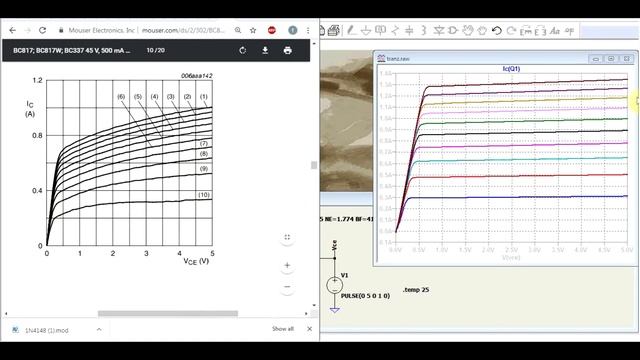The image size is (640, 360).
Task: Click the V1 voltage source symbol
Action: 334,285
